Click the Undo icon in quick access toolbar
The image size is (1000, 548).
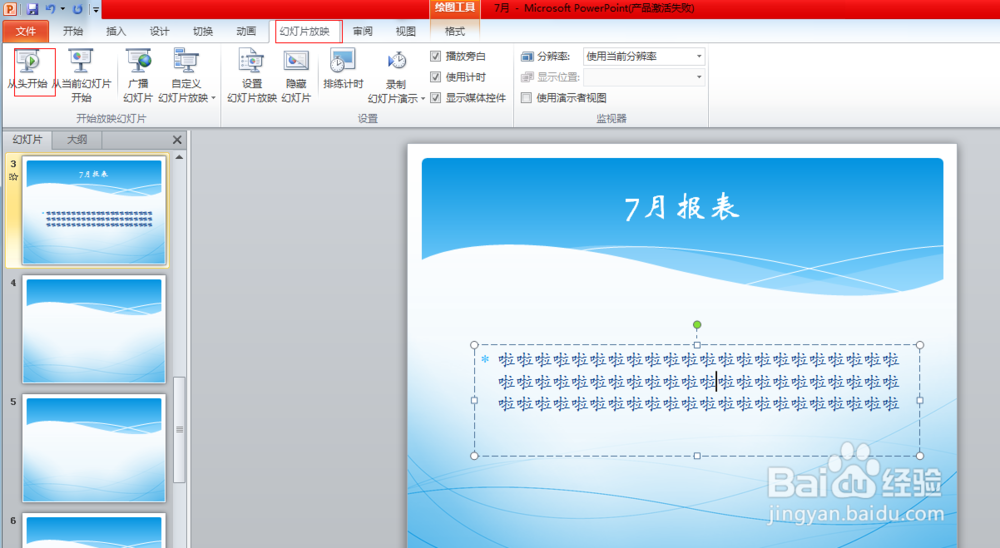coord(50,9)
